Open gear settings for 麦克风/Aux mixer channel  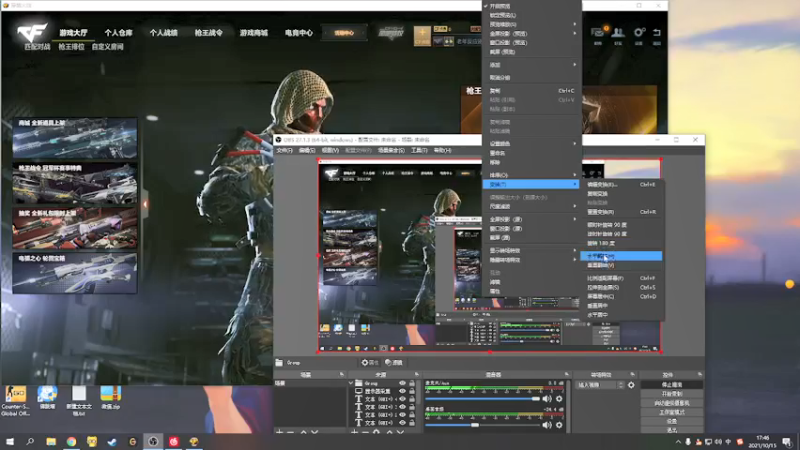pos(559,399)
